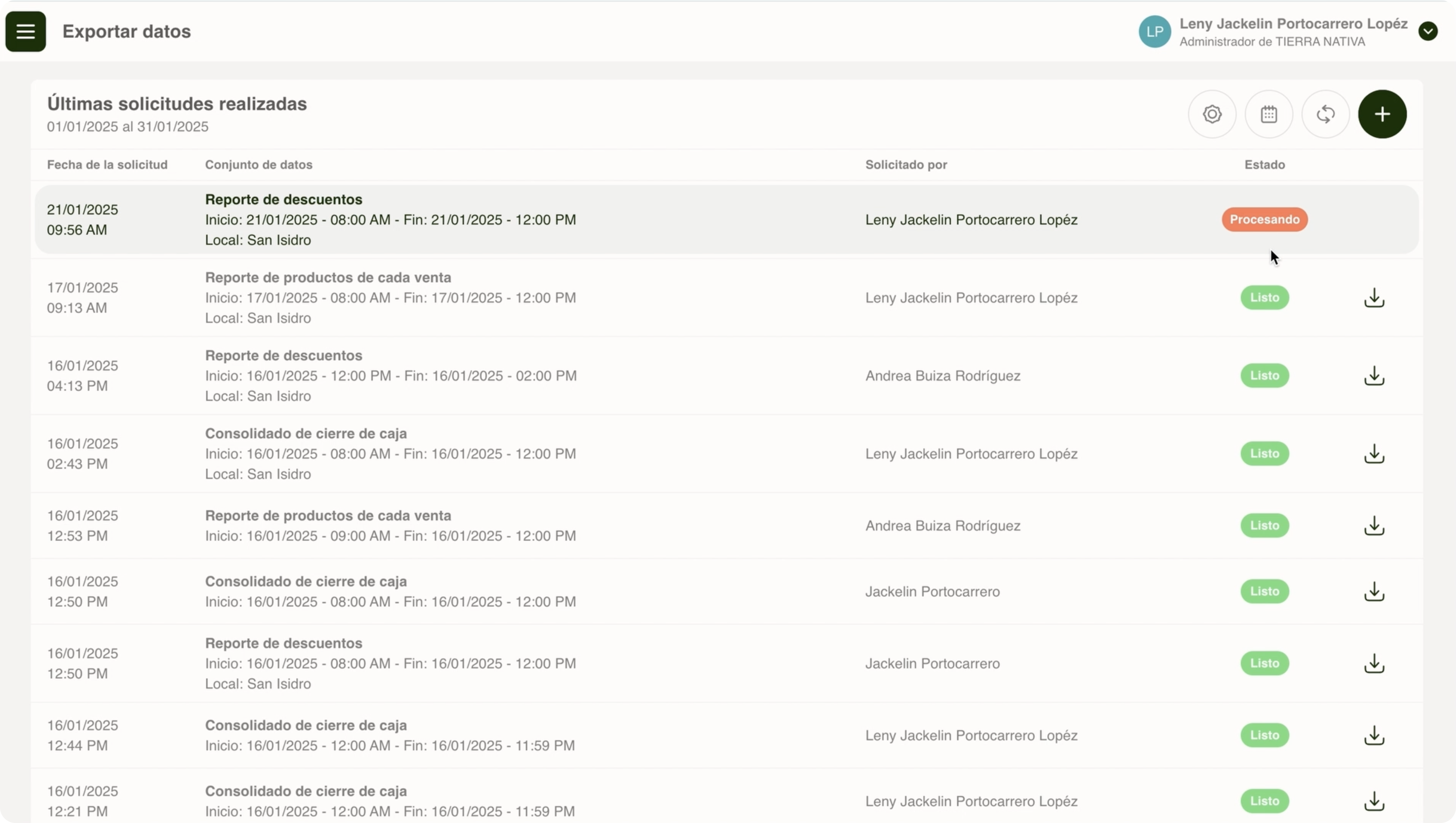
Task: Download the Jackelin Portocarrero descuentos report
Action: point(1374,664)
